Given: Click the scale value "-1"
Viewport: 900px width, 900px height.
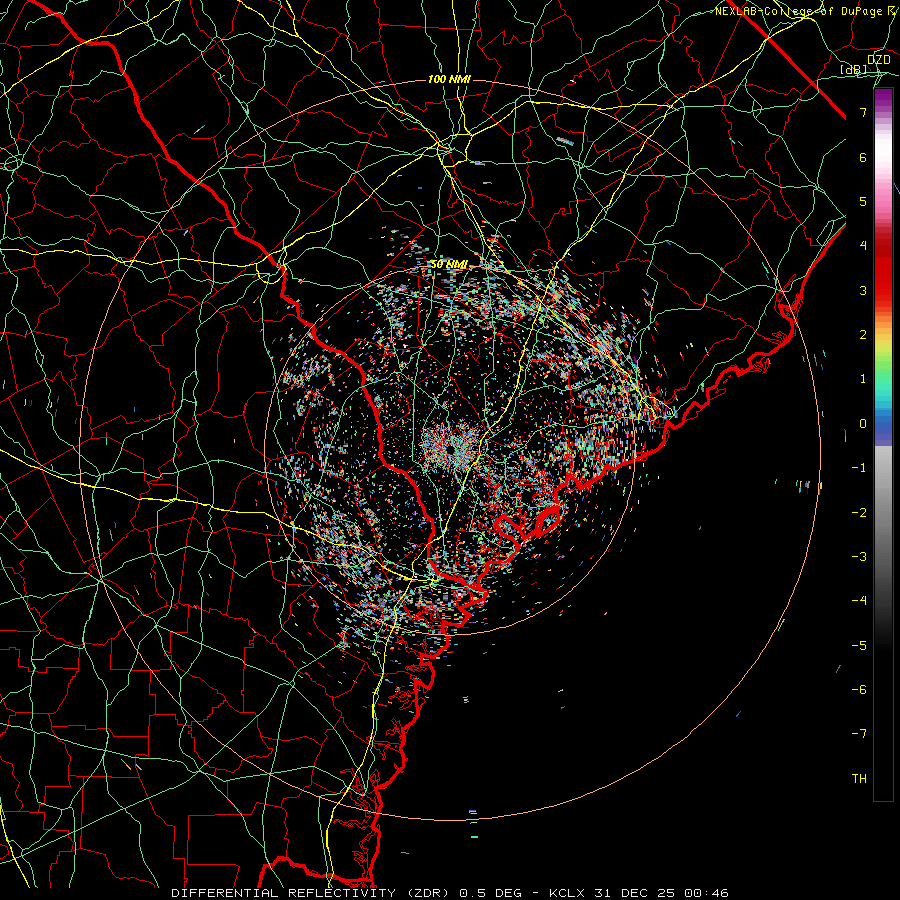Looking at the screenshot, I should point(859,468).
